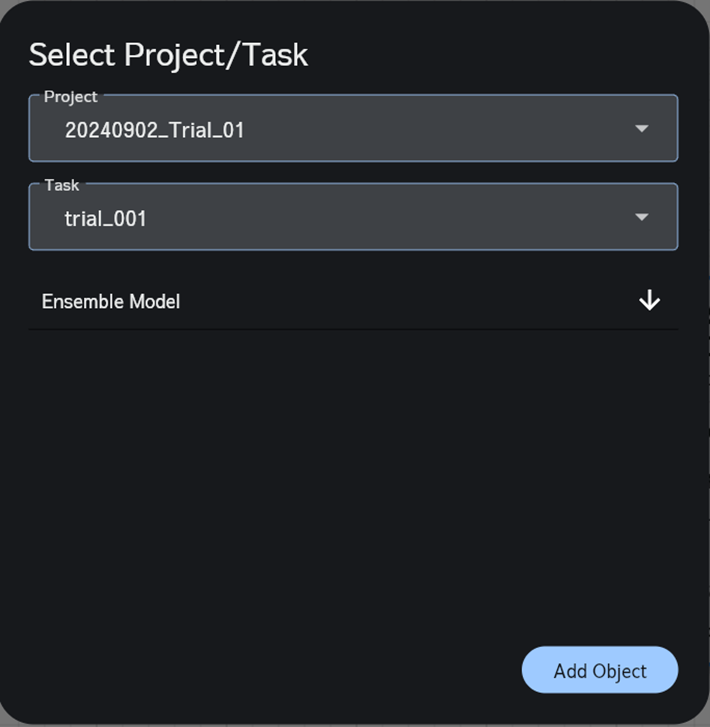This screenshot has height=727, width=710.
Task: Click the small Project field label
Action: click(71, 97)
